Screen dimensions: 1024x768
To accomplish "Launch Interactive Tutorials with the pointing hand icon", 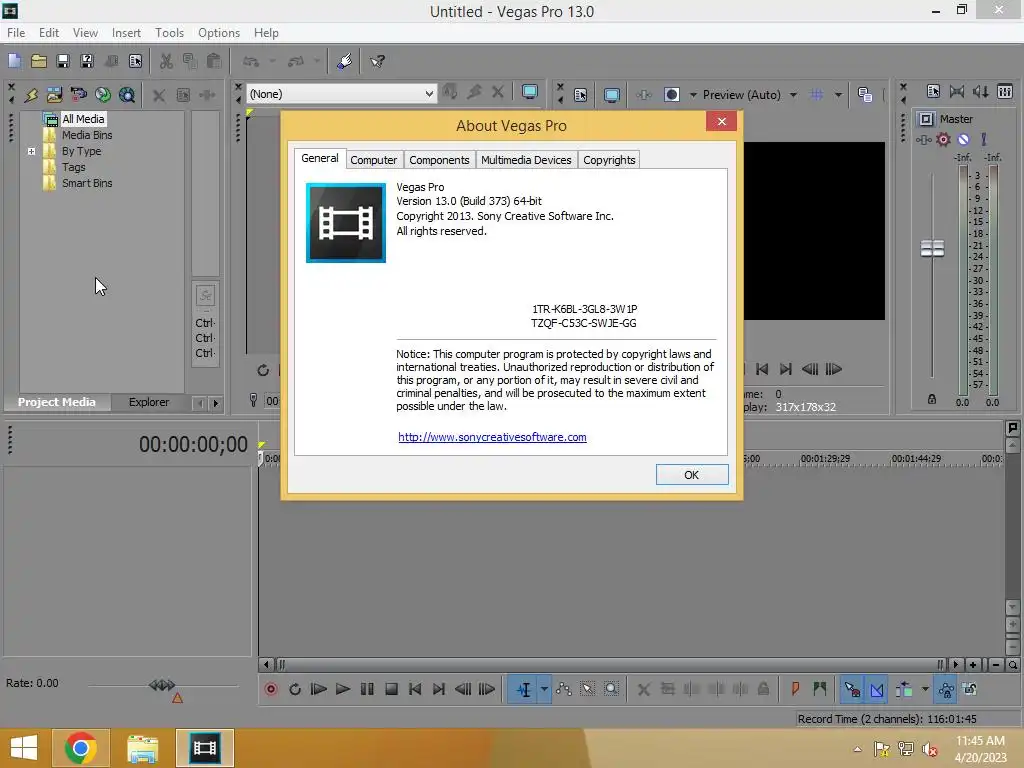I will click(344, 61).
